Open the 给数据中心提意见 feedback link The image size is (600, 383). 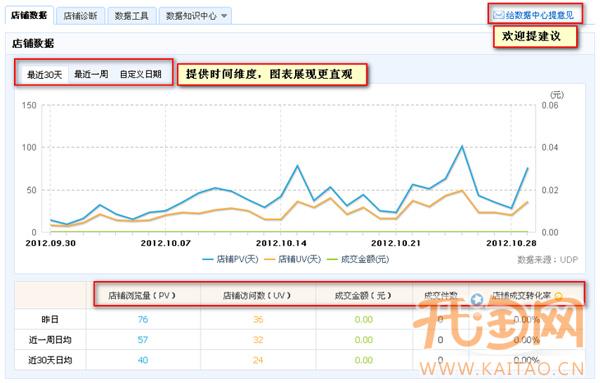[x=540, y=15]
